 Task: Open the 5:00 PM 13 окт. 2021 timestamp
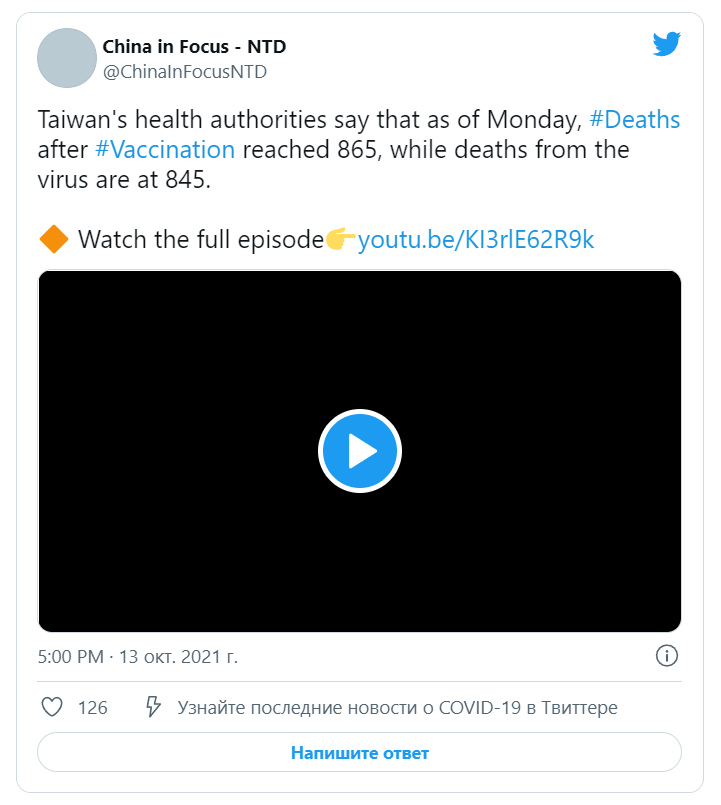[138, 657]
